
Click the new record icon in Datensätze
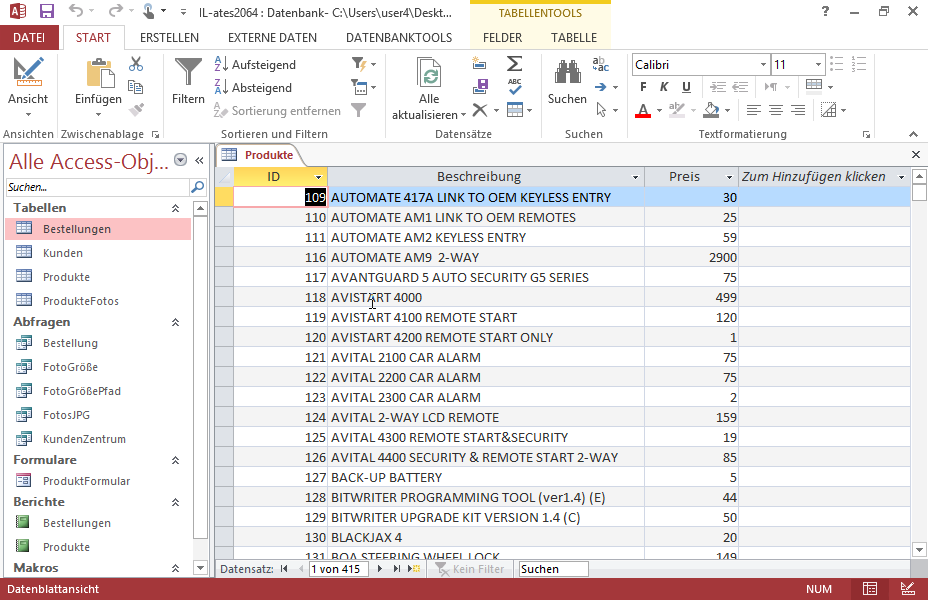tap(479, 63)
